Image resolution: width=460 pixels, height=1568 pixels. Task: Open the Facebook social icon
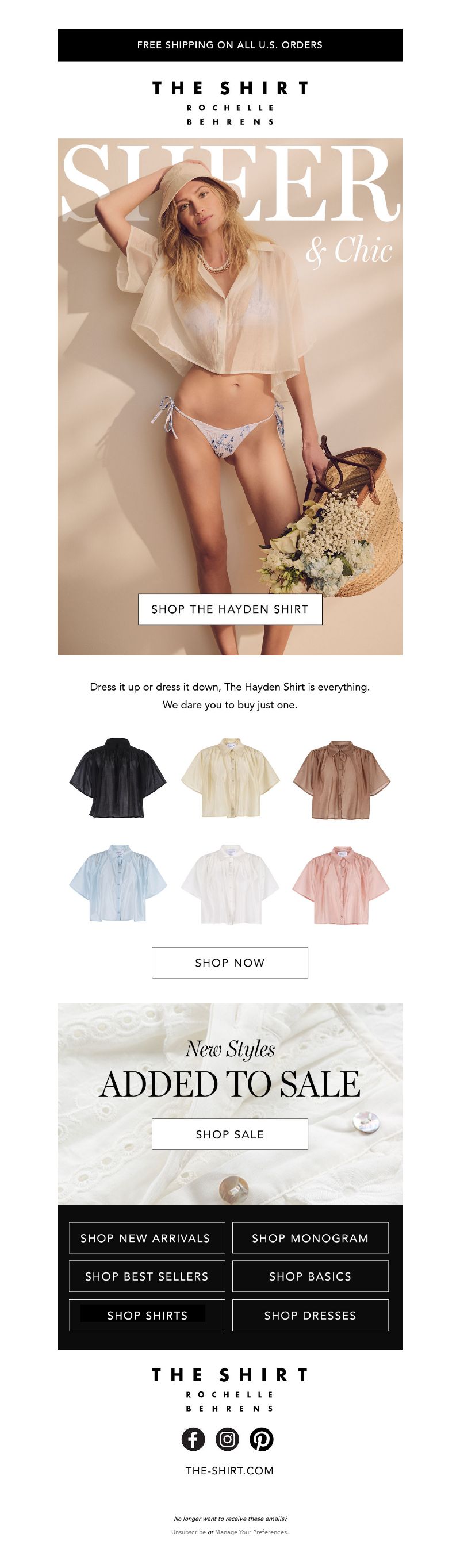coord(194,1439)
